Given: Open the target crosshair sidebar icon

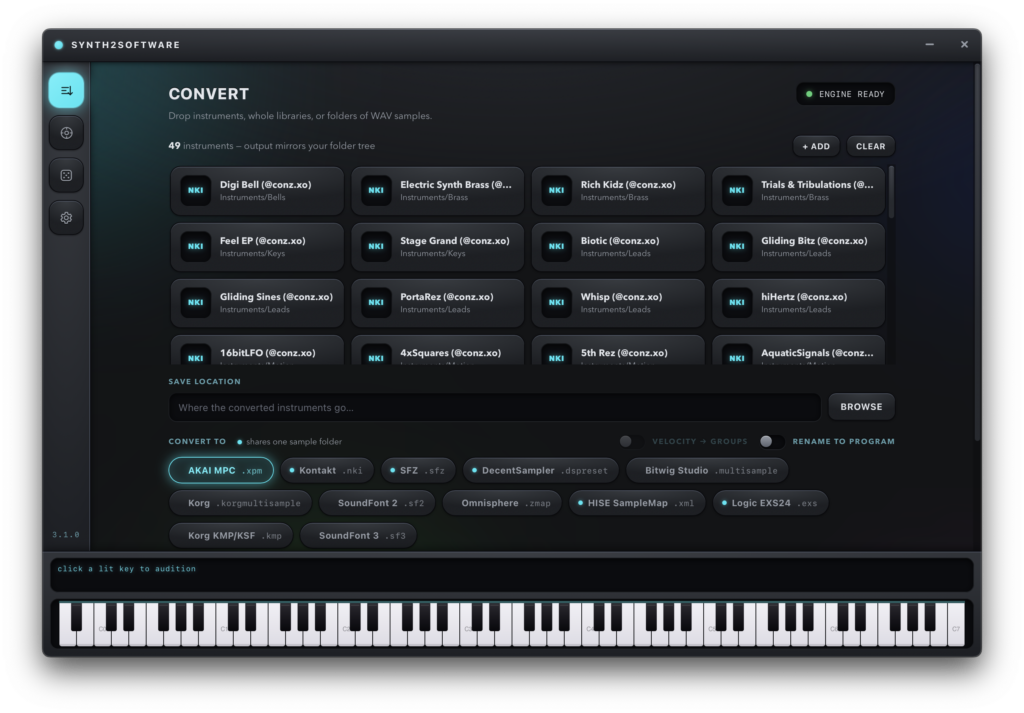Looking at the screenshot, I should [66, 133].
